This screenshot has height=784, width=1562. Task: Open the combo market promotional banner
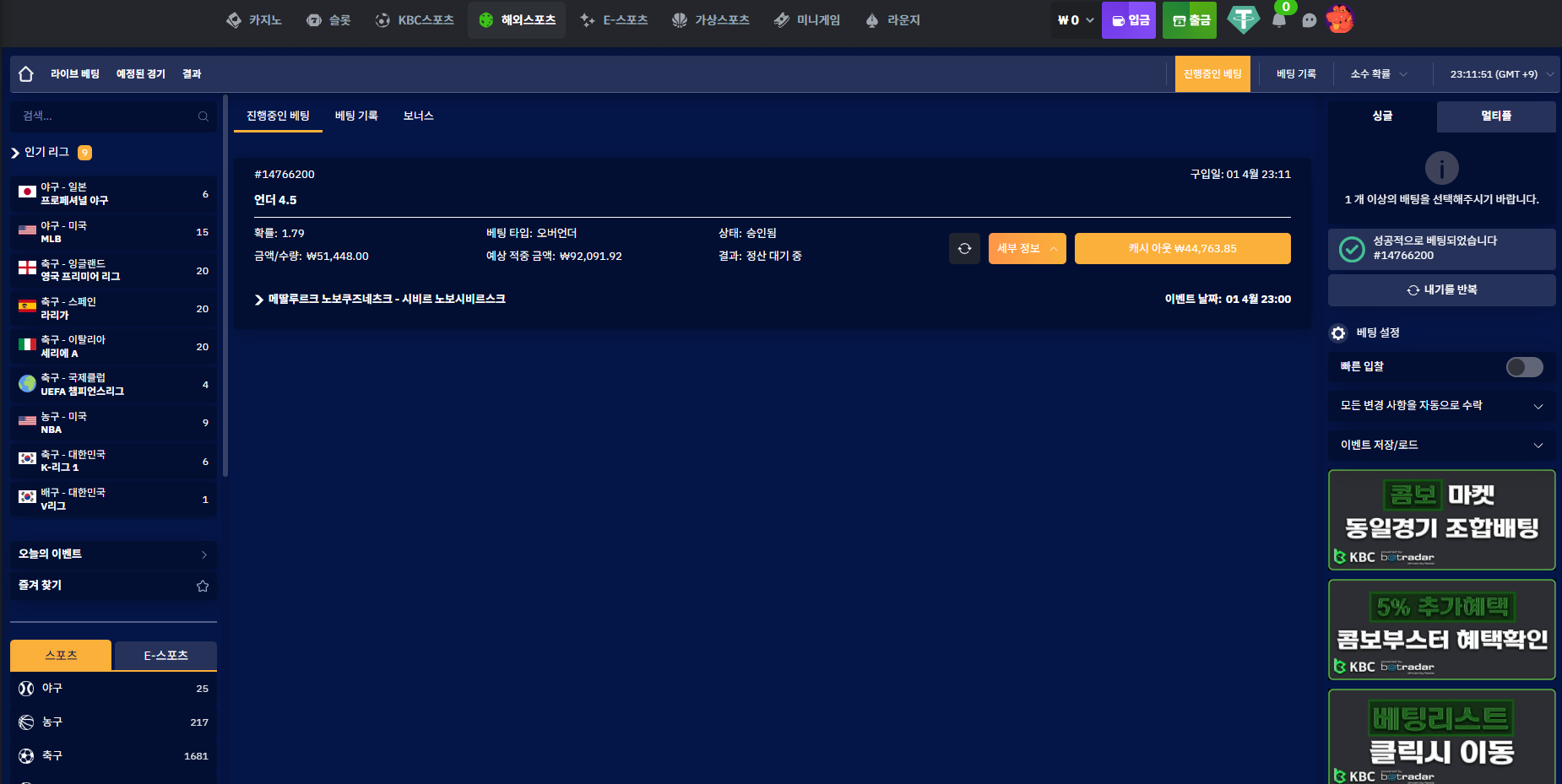coord(1441,520)
